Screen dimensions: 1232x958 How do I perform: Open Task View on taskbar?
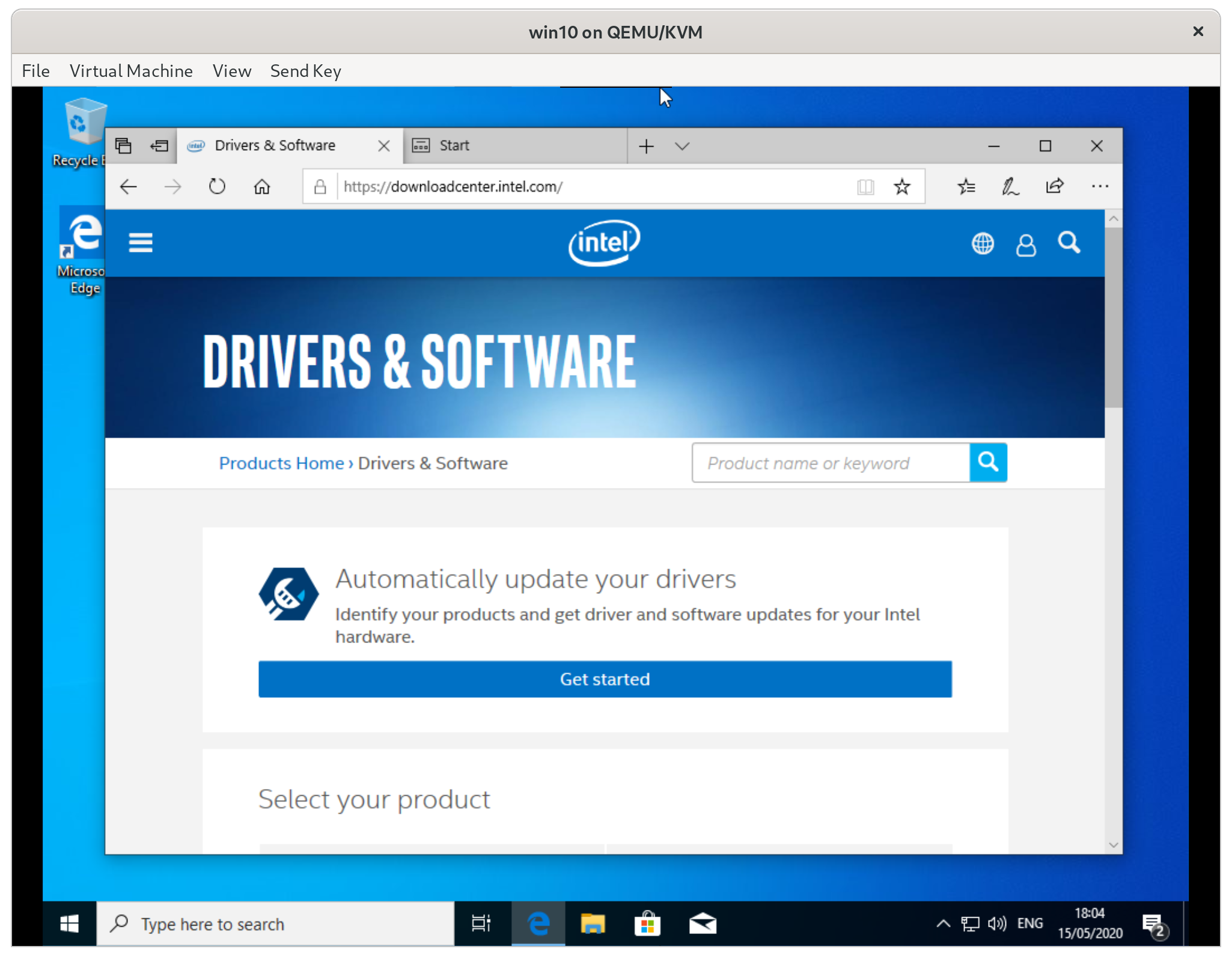pos(481,924)
